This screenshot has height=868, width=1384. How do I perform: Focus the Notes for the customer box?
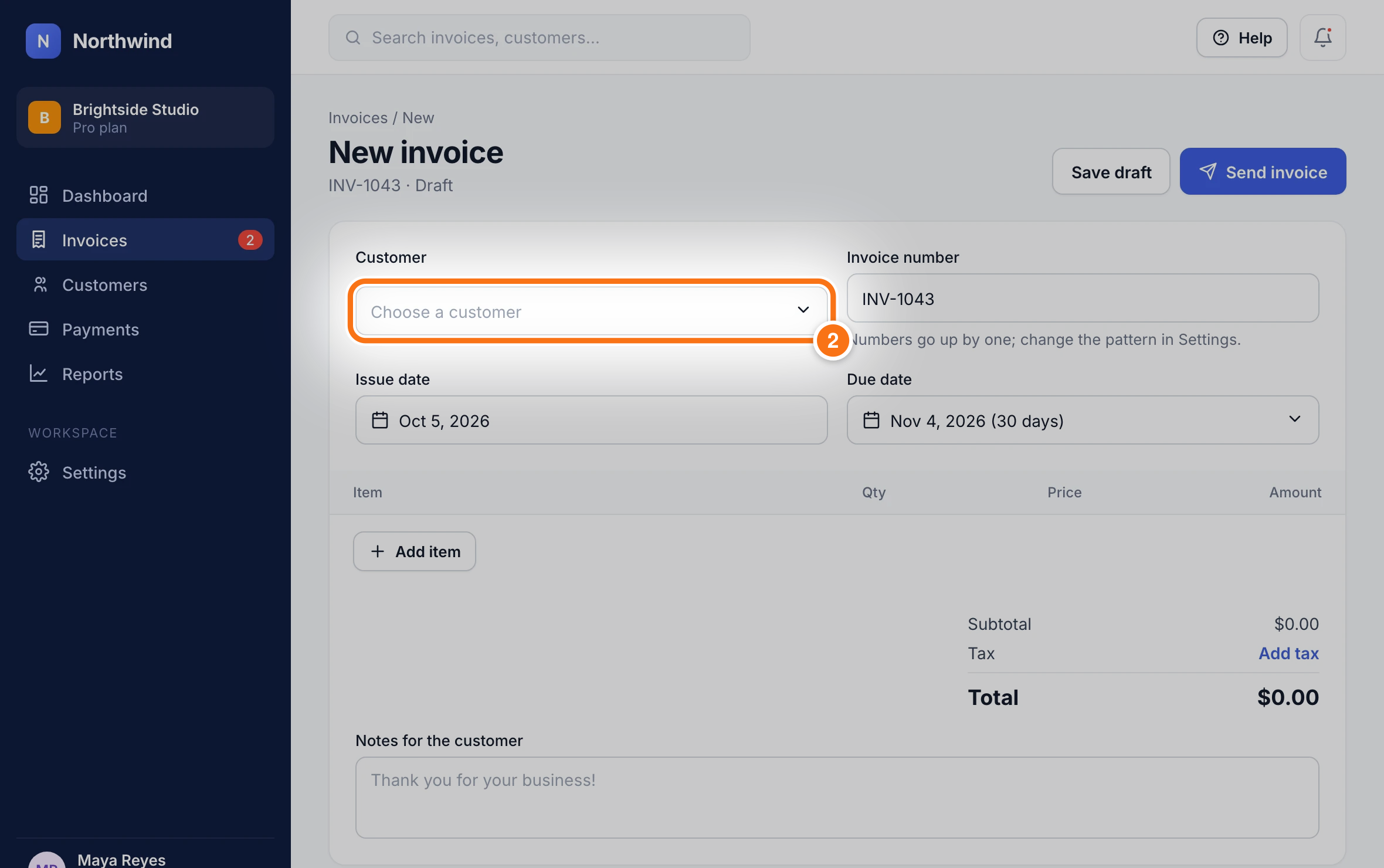(837, 798)
